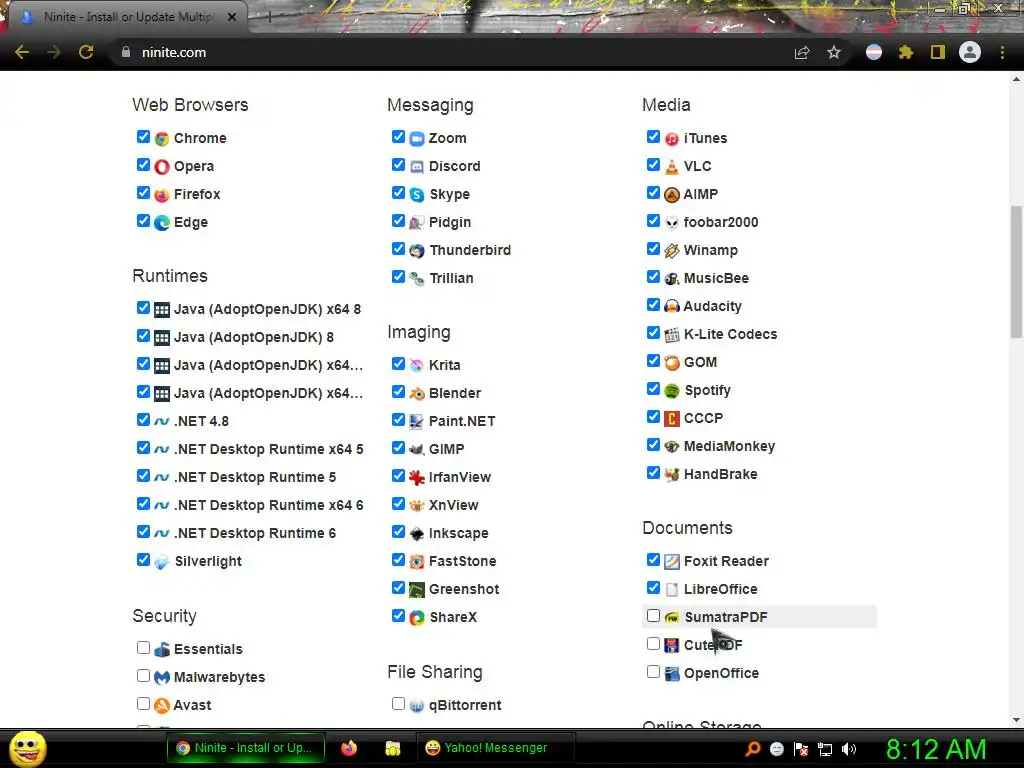This screenshot has width=1024, height=768.
Task: Click the 8:12 AM taskbar clock
Action: pos(935,749)
